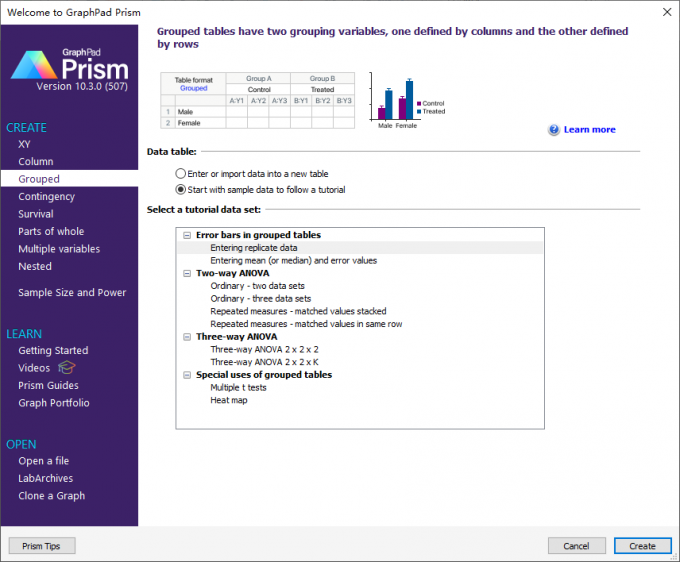This screenshot has width=680, height=562.
Task: Select Multiple variables table type
Action: 59,249
